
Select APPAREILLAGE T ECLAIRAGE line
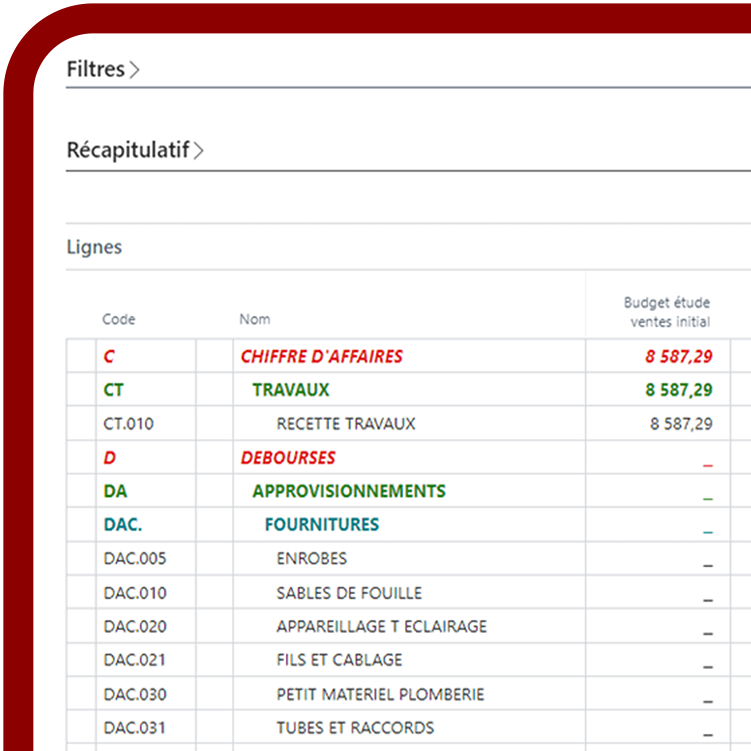coord(381,627)
